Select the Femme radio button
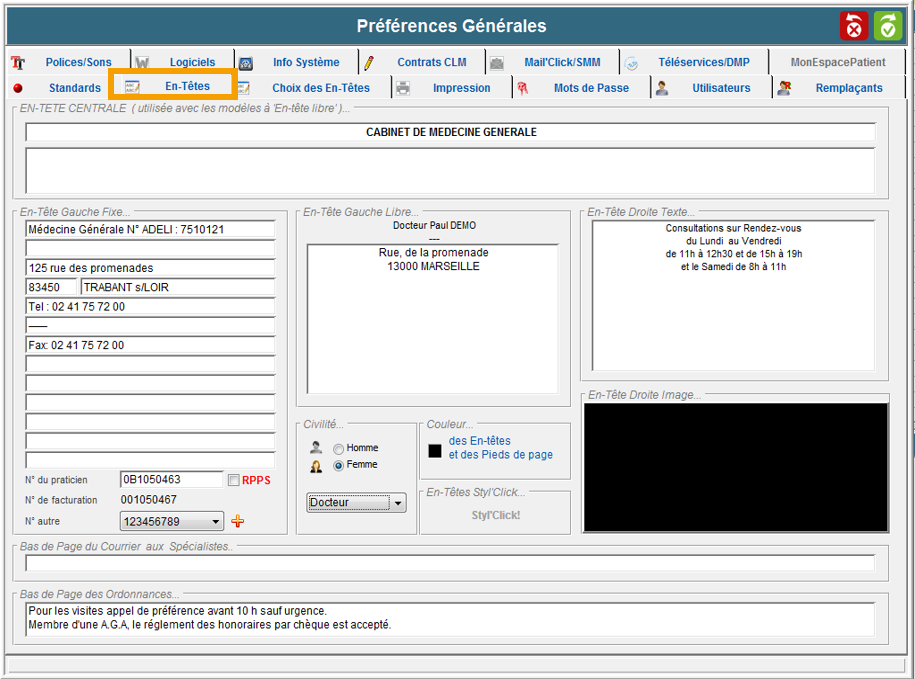Viewport: 915px width, 679px height. (339, 466)
